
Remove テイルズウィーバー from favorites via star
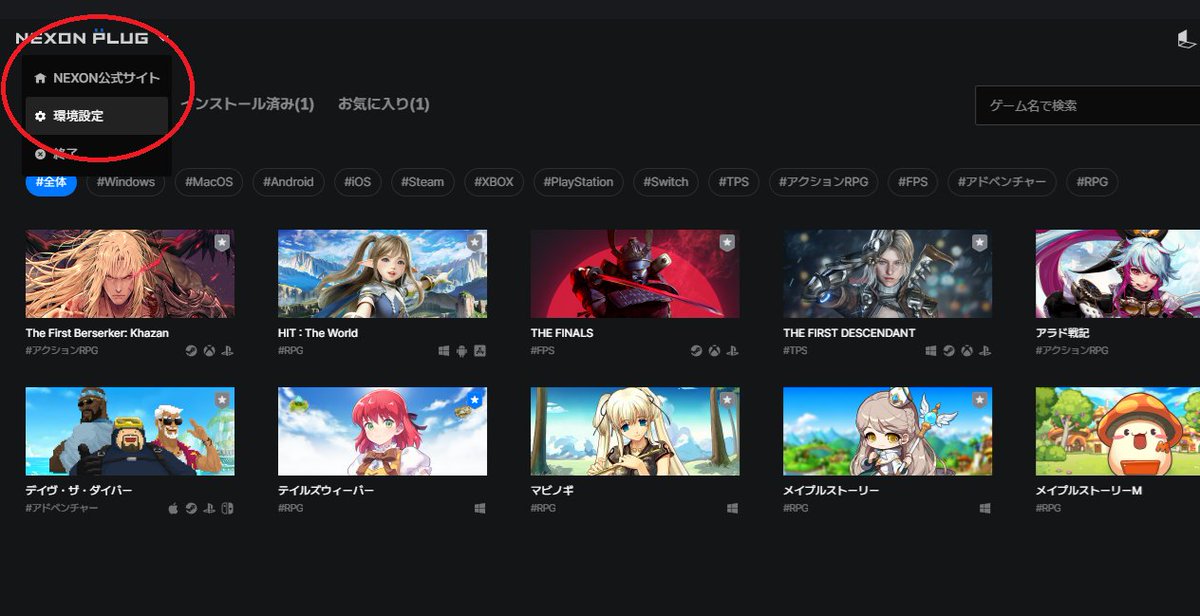click(x=475, y=400)
